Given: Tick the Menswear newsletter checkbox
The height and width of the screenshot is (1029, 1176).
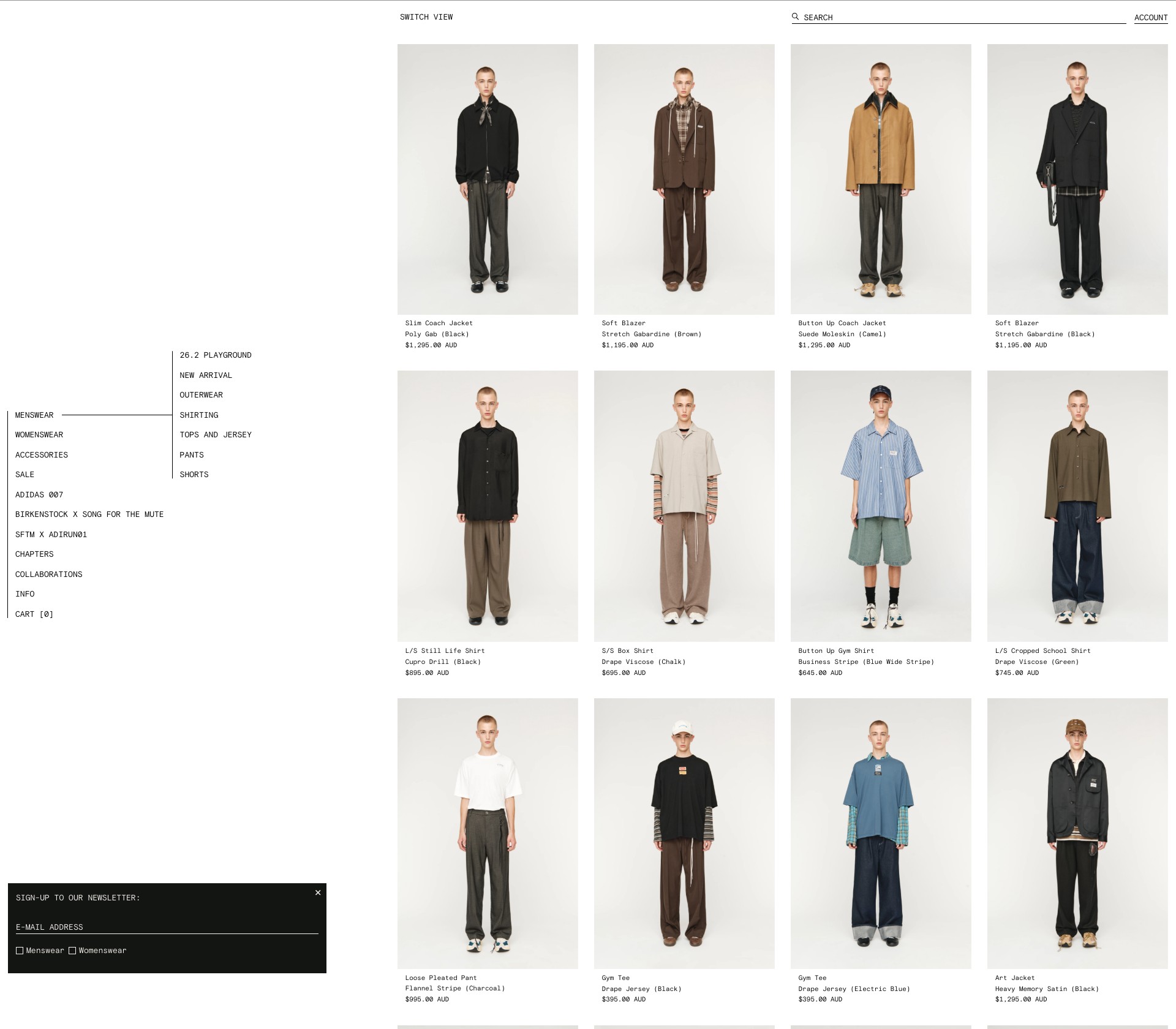Looking at the screenshot, I should point(20,951).
